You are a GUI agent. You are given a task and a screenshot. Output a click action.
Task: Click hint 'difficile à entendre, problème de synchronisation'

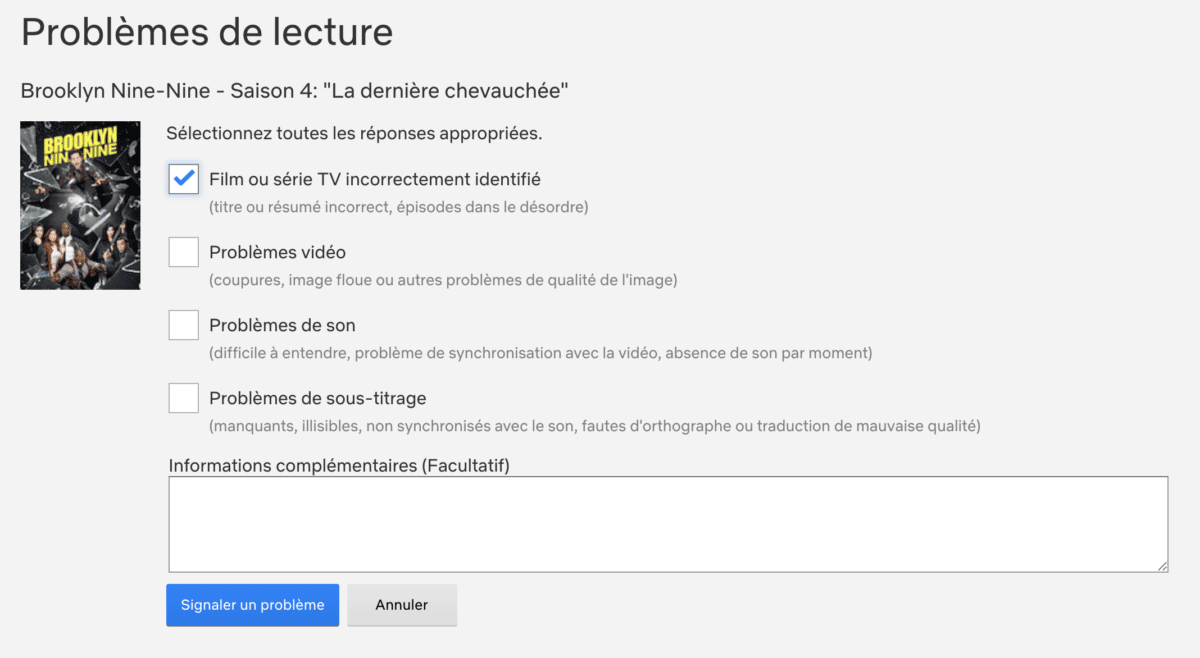pyautogui.click(x=541, y=353)
